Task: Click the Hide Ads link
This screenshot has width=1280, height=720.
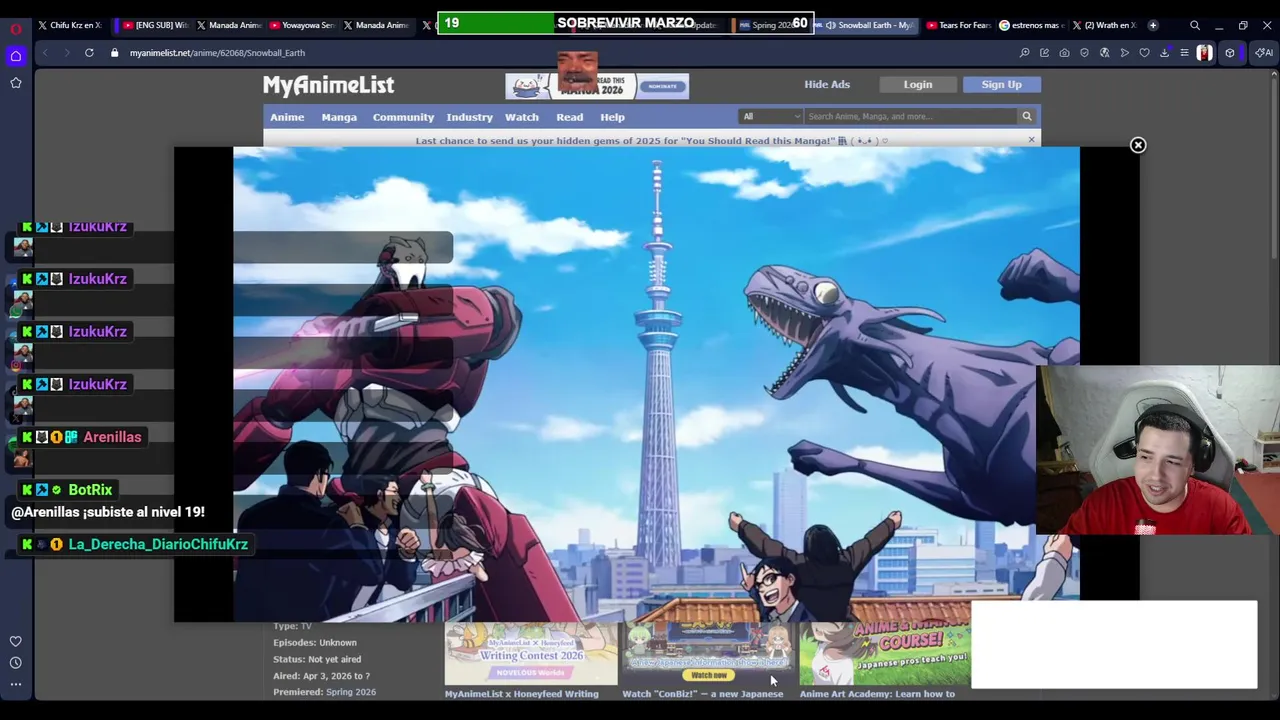Action: 827,84
